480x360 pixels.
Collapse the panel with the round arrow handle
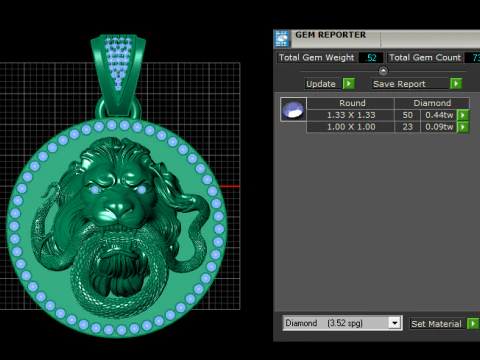click(x=383, y=71)
